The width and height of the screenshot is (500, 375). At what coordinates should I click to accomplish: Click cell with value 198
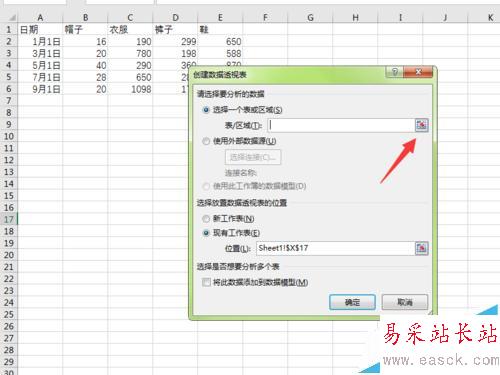tap(175, 53)
